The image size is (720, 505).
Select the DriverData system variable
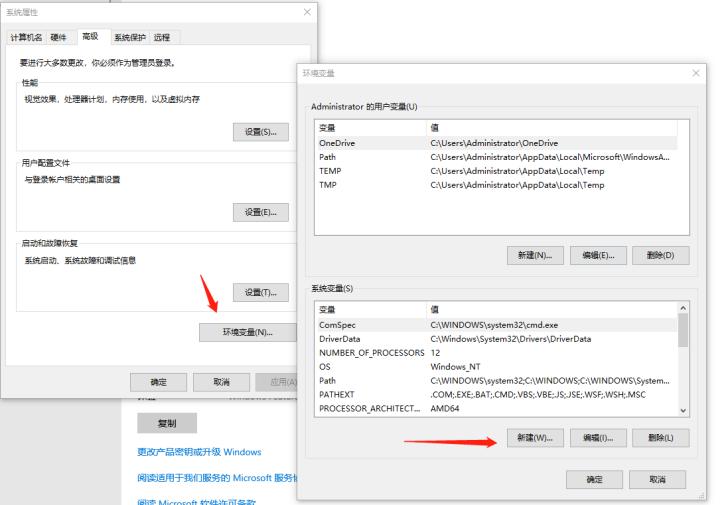click(497, 339)
